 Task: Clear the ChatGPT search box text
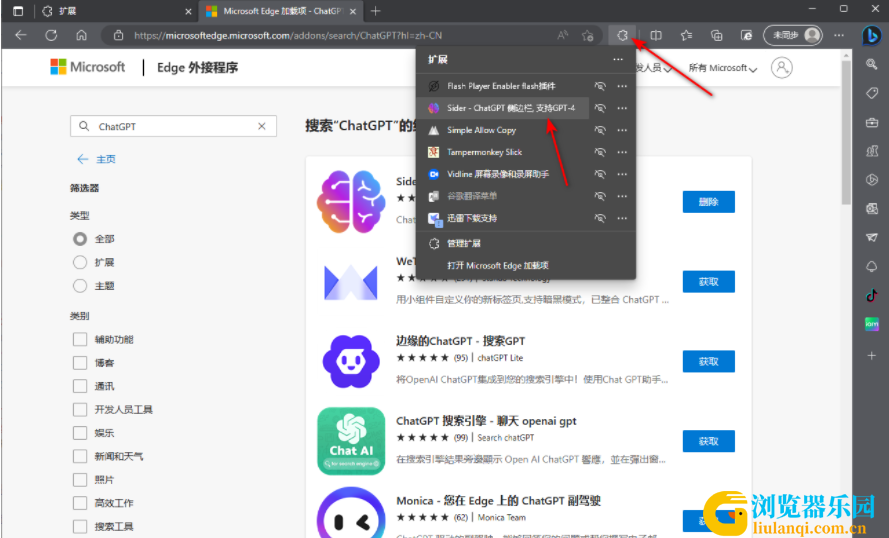pos(261,126)
